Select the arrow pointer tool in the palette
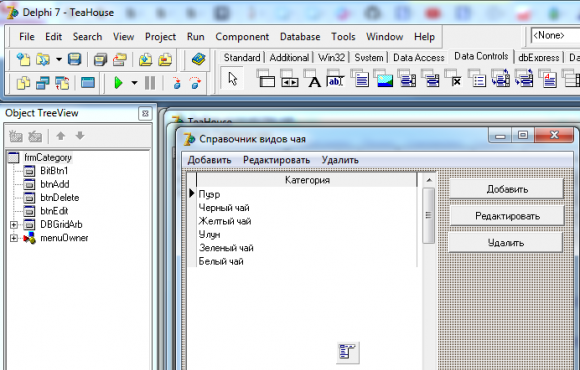Screen dimensions: 580x370 pos(232,78)
